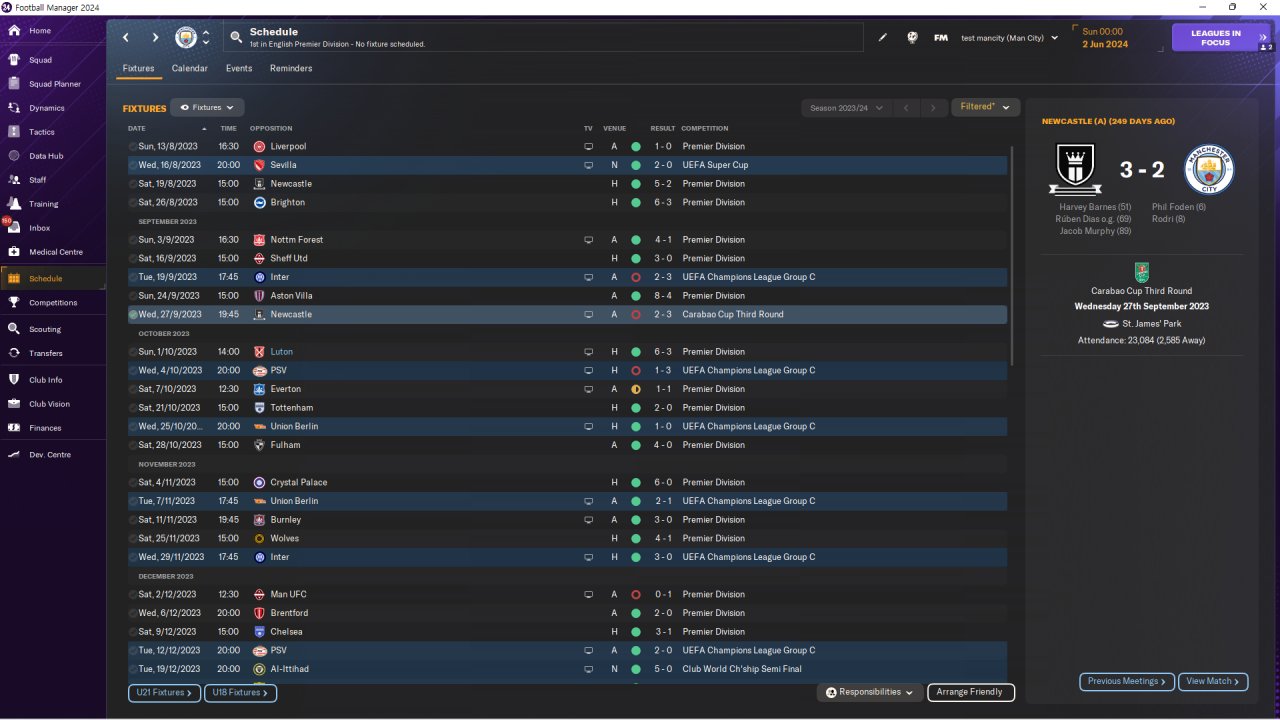Open the Competitions trophy icon

pyautogui.click(x=14, y=302)
